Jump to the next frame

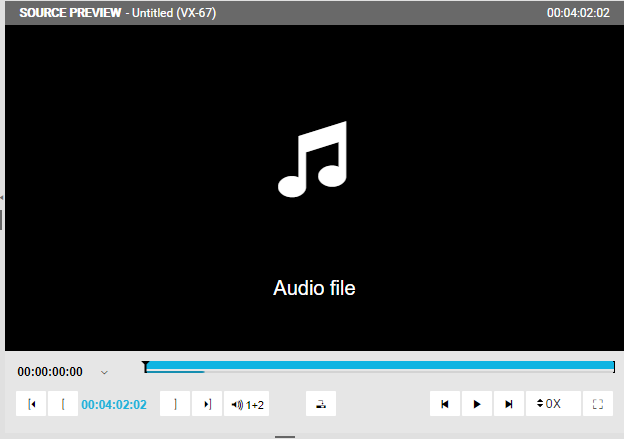(x=509, y=404)
